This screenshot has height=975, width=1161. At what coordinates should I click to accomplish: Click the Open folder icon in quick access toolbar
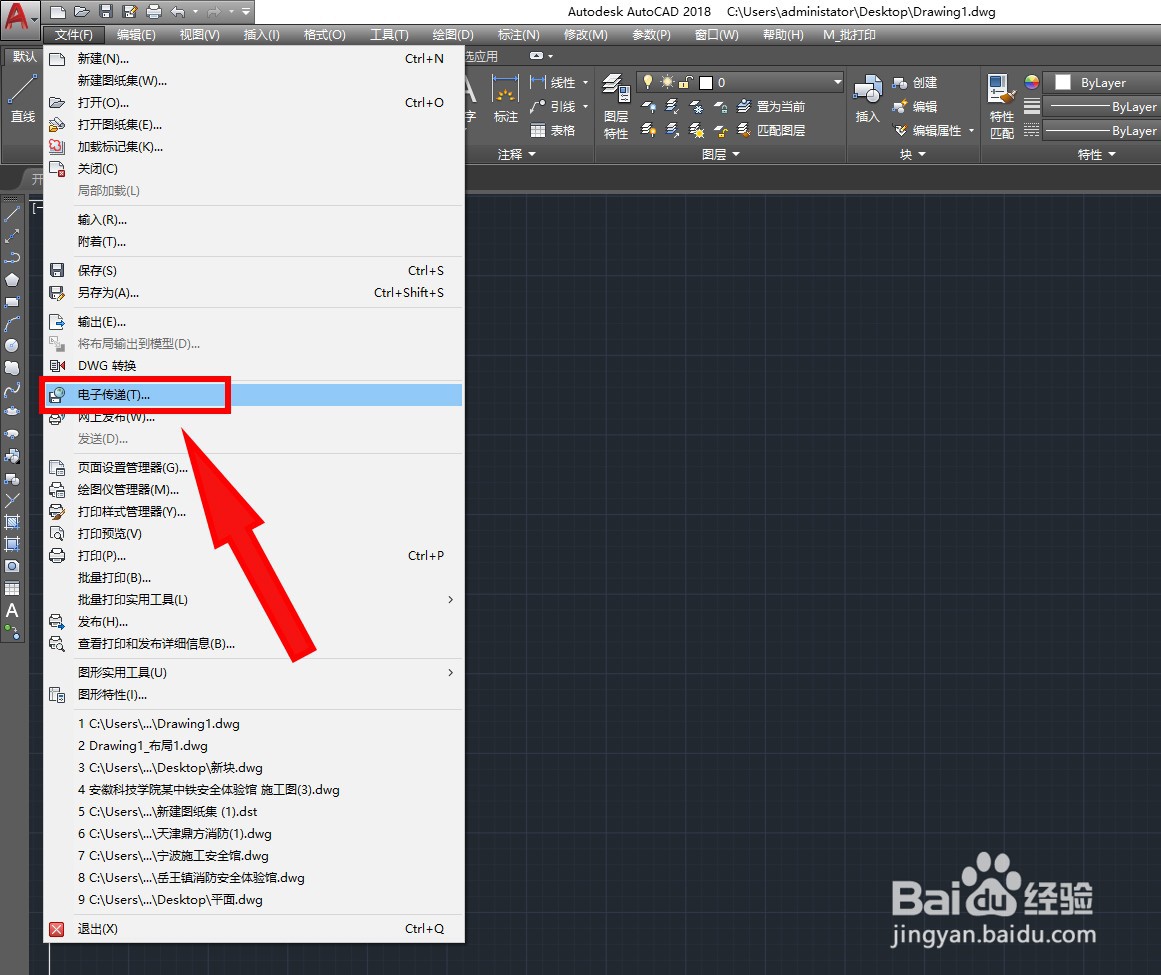[81, 12]
